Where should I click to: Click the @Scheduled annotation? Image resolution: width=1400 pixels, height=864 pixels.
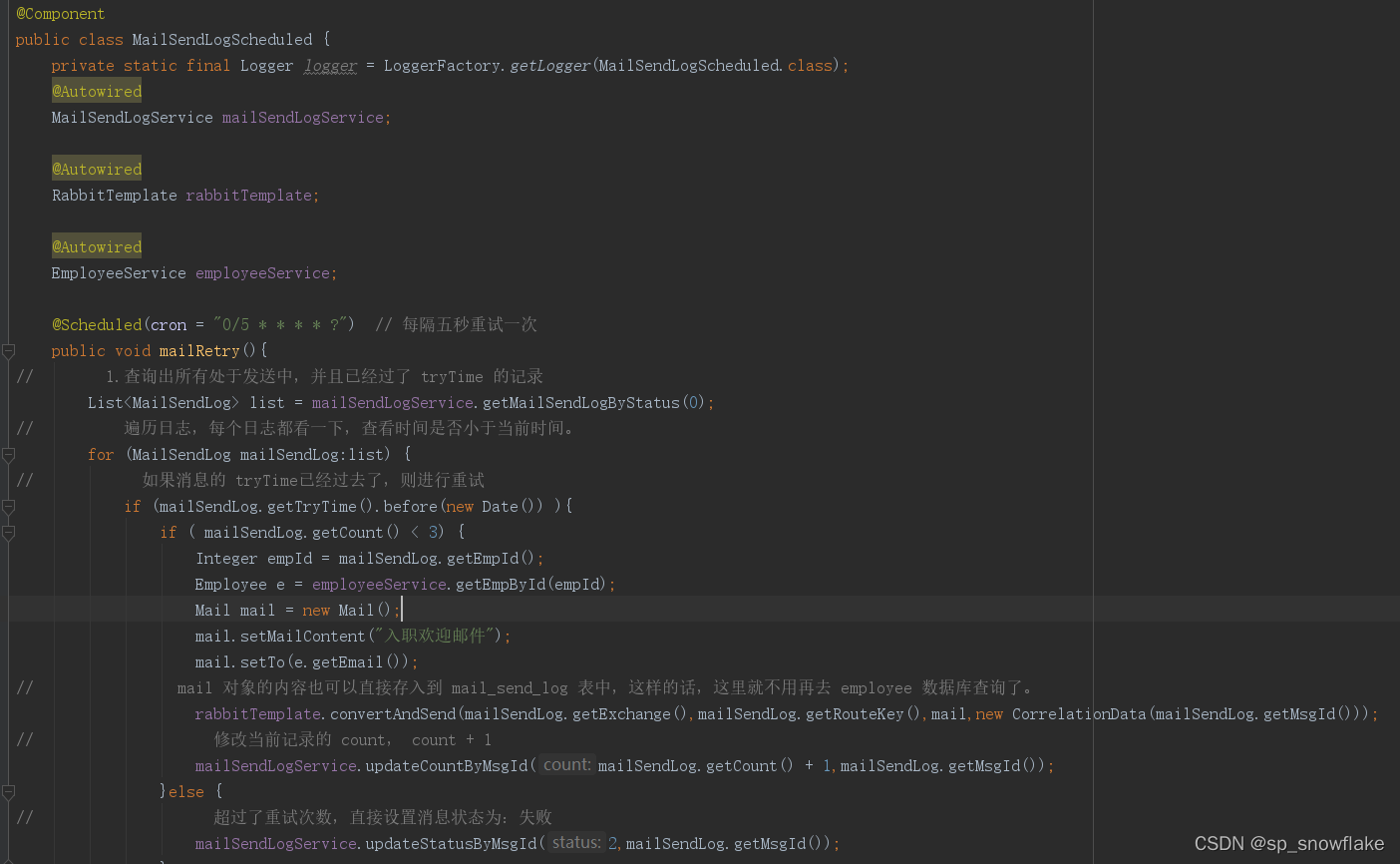tap(97, 325)
